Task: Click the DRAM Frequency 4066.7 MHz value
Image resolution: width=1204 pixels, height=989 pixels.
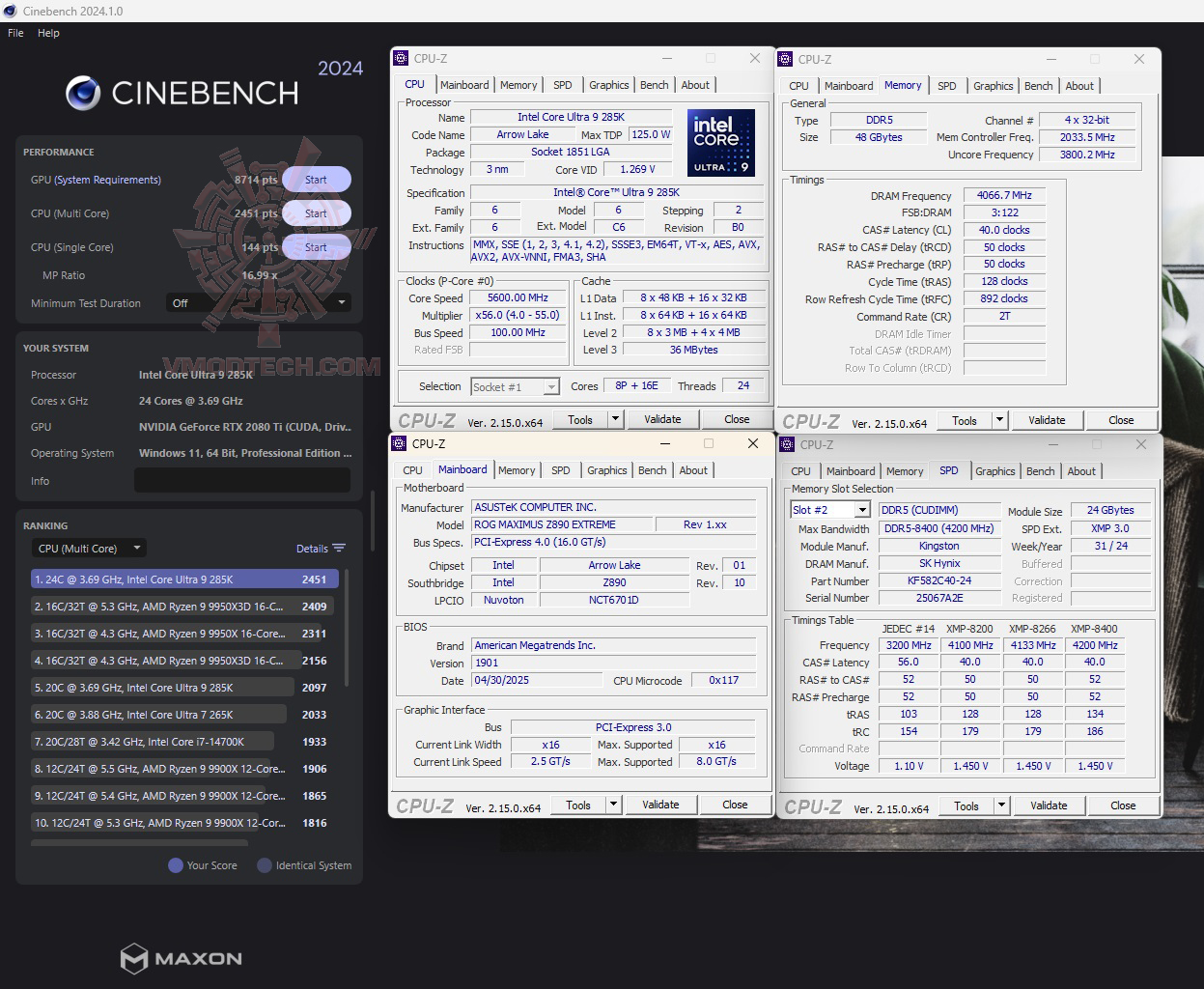Action: coord(1004,195)
